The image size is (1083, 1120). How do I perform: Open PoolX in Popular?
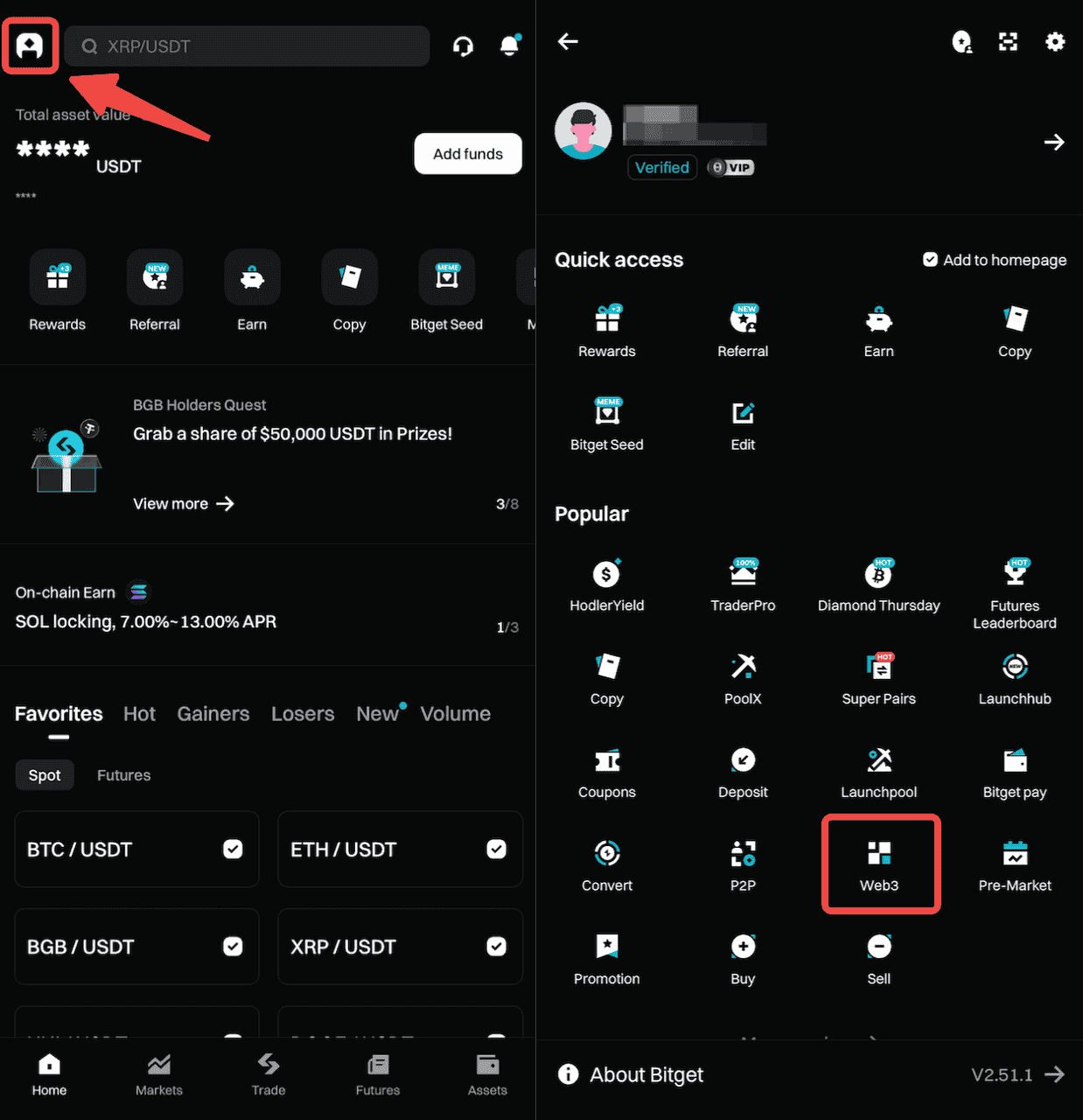[743, 679]
